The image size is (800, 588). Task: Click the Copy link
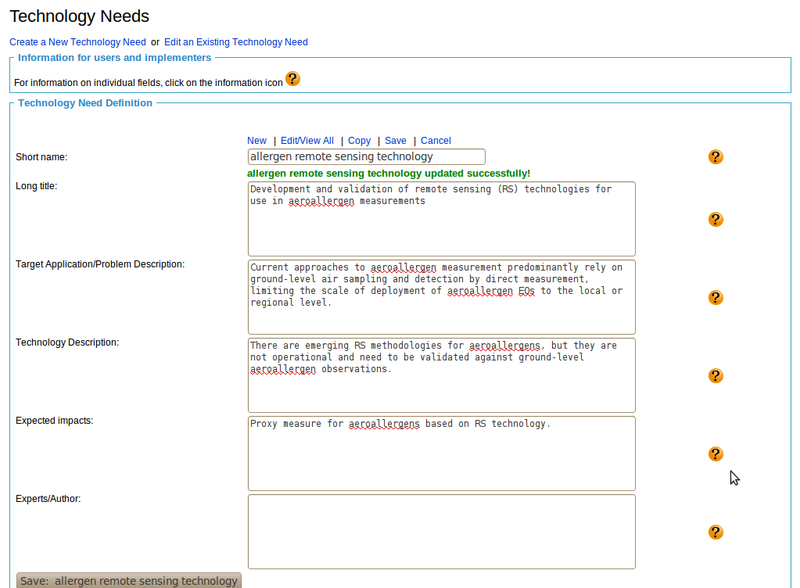point(359,141)
